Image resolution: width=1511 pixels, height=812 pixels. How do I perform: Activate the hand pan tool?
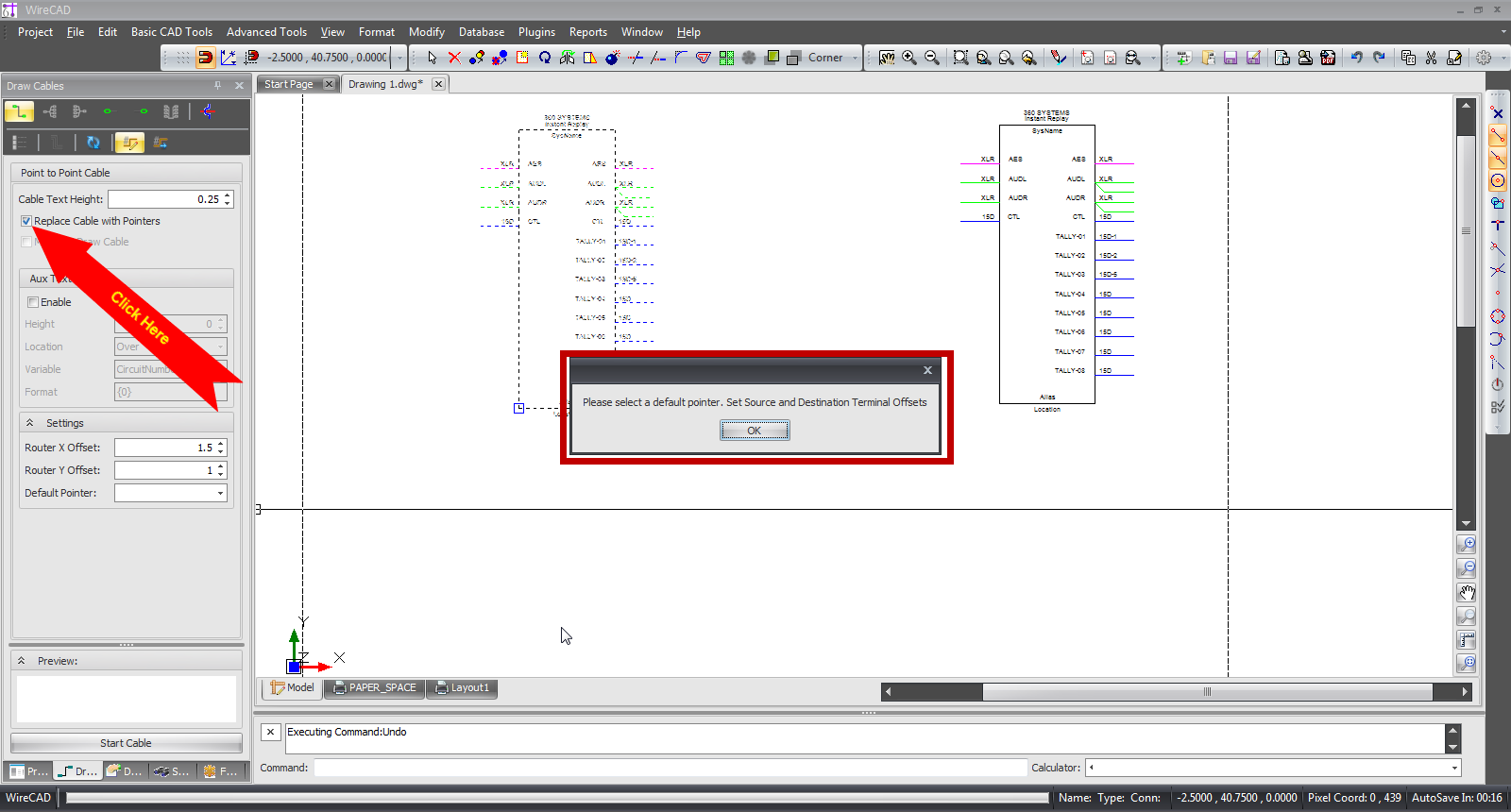tap(887, 58)
